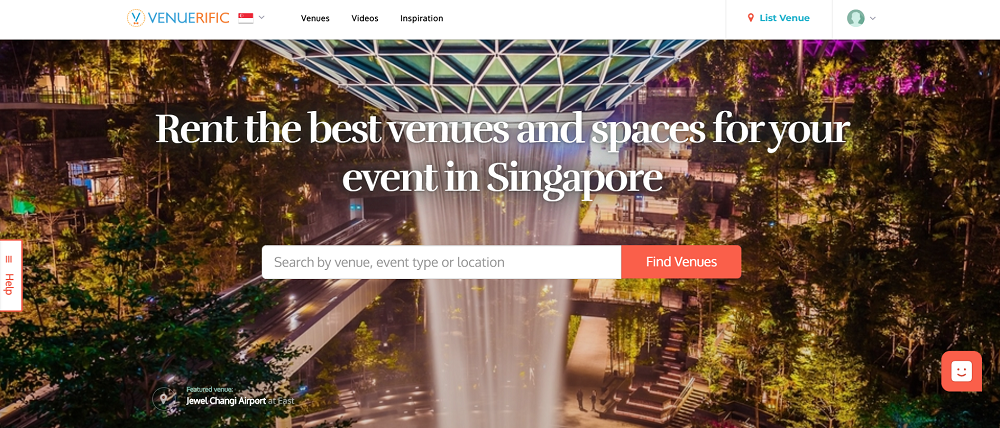Screen dimensions: 1000x428
Task: Click the red location pin beside List Venue
Action: pos(751,18)
